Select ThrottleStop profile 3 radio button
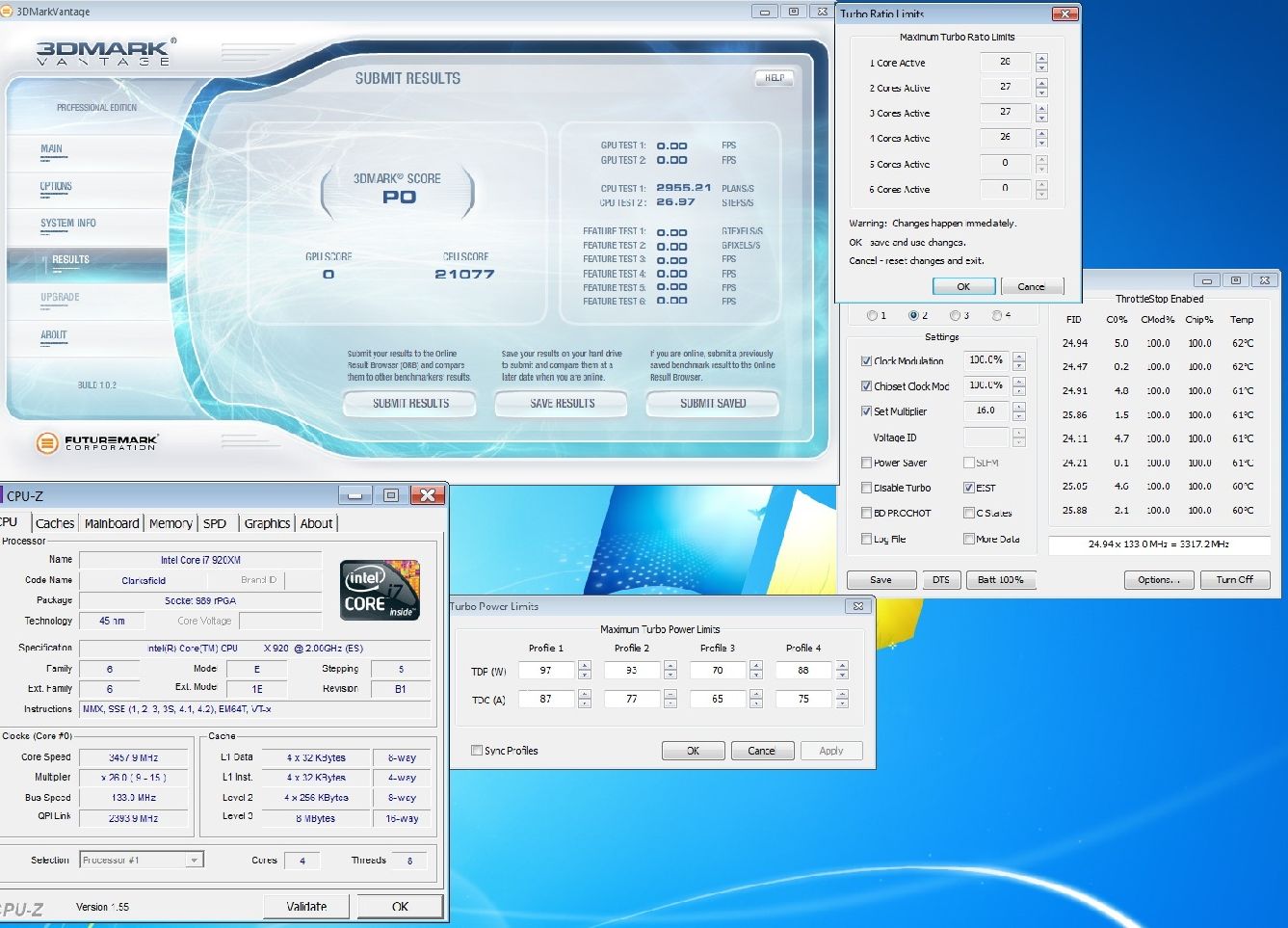Screen dimensions: 1288x928 tap(955, 315)
